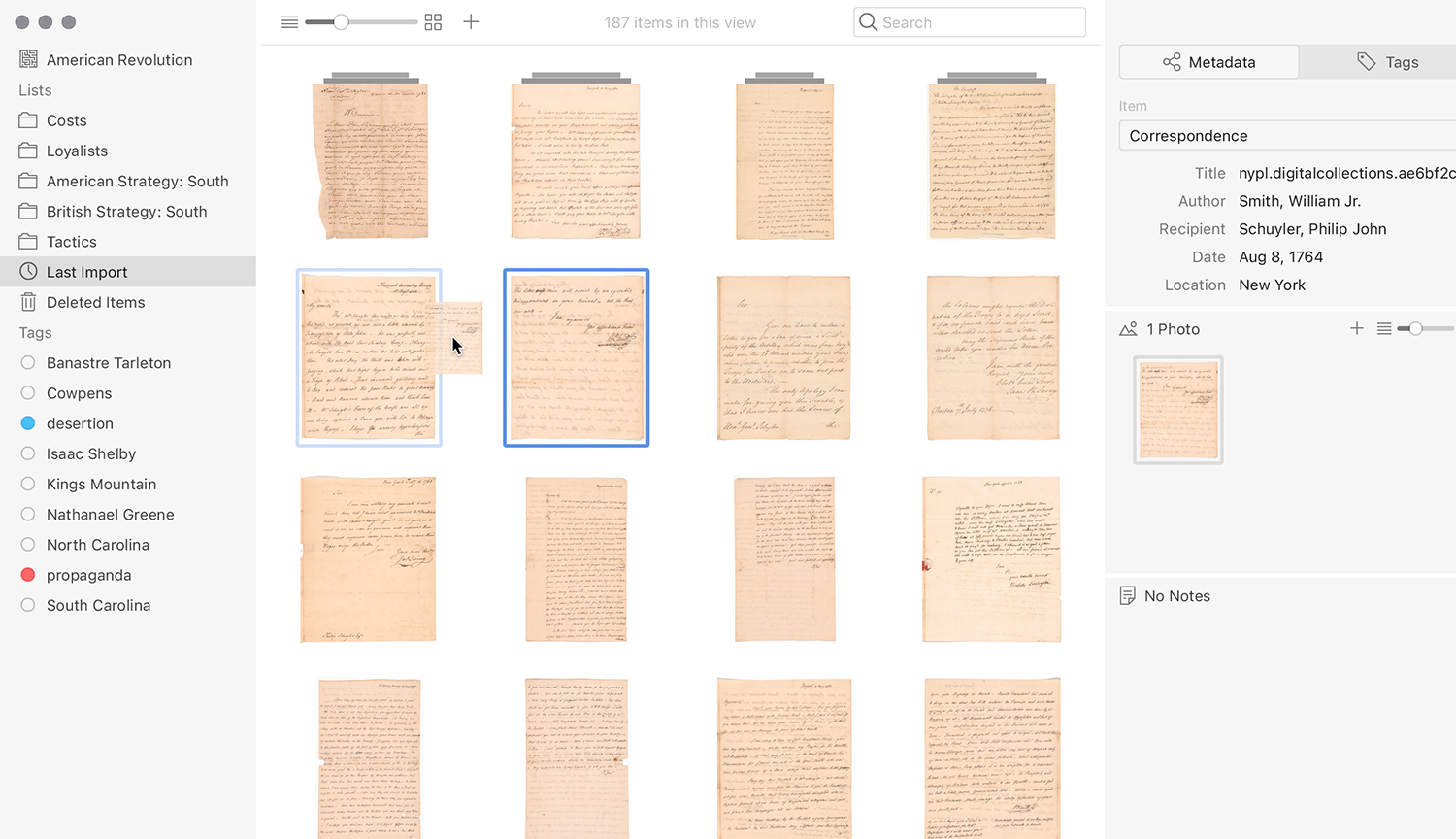Image resolution: width=1456 pixels, height=839 pixels.
Task: Switch to grid view in the toolbar
Action: tap(433, 22)
